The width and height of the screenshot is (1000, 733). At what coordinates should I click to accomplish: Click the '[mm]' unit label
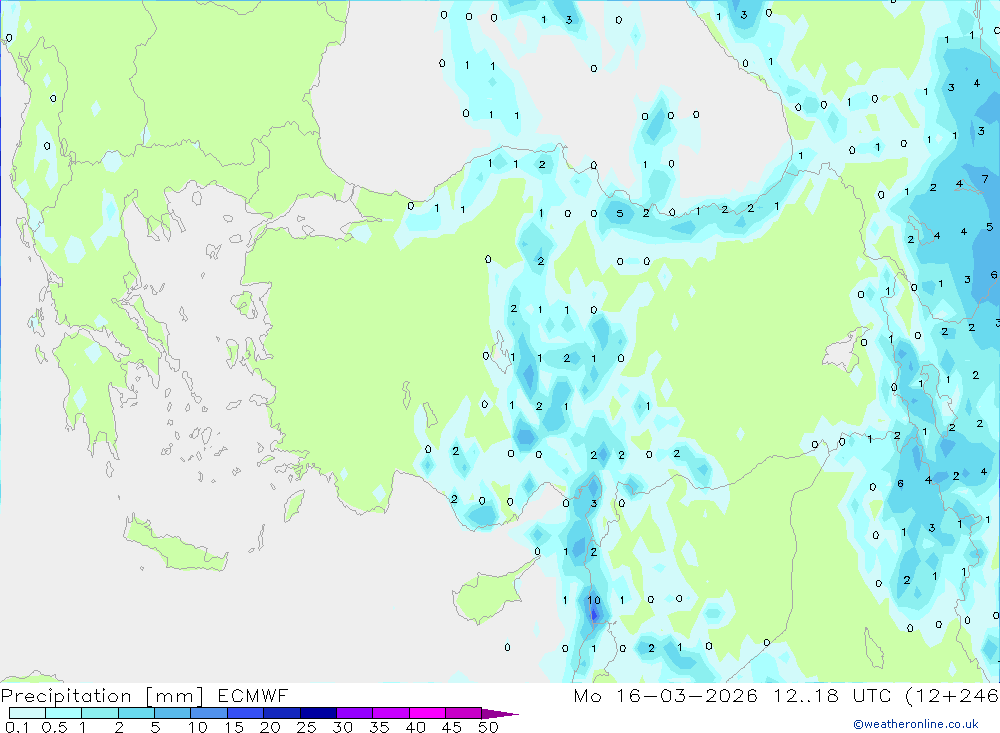coord(175,696)
